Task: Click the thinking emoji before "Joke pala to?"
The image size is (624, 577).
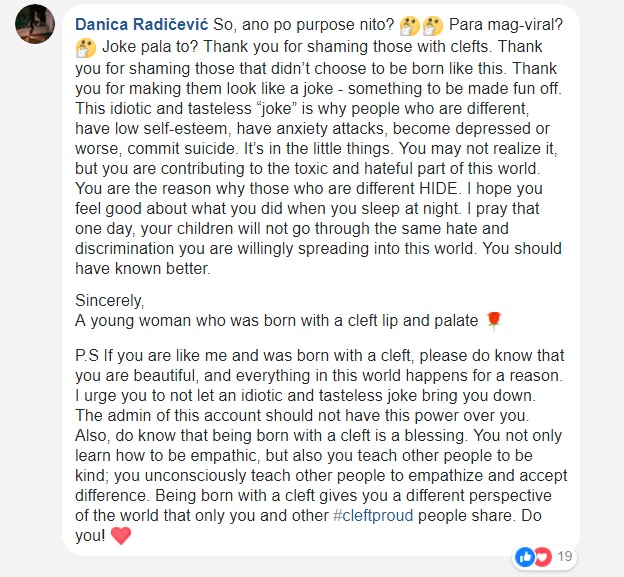Action: click(86, 48)
